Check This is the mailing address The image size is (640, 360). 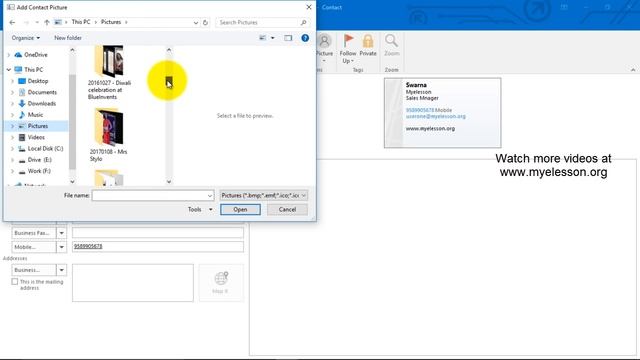pyautogui.click(x=15, y=282)
